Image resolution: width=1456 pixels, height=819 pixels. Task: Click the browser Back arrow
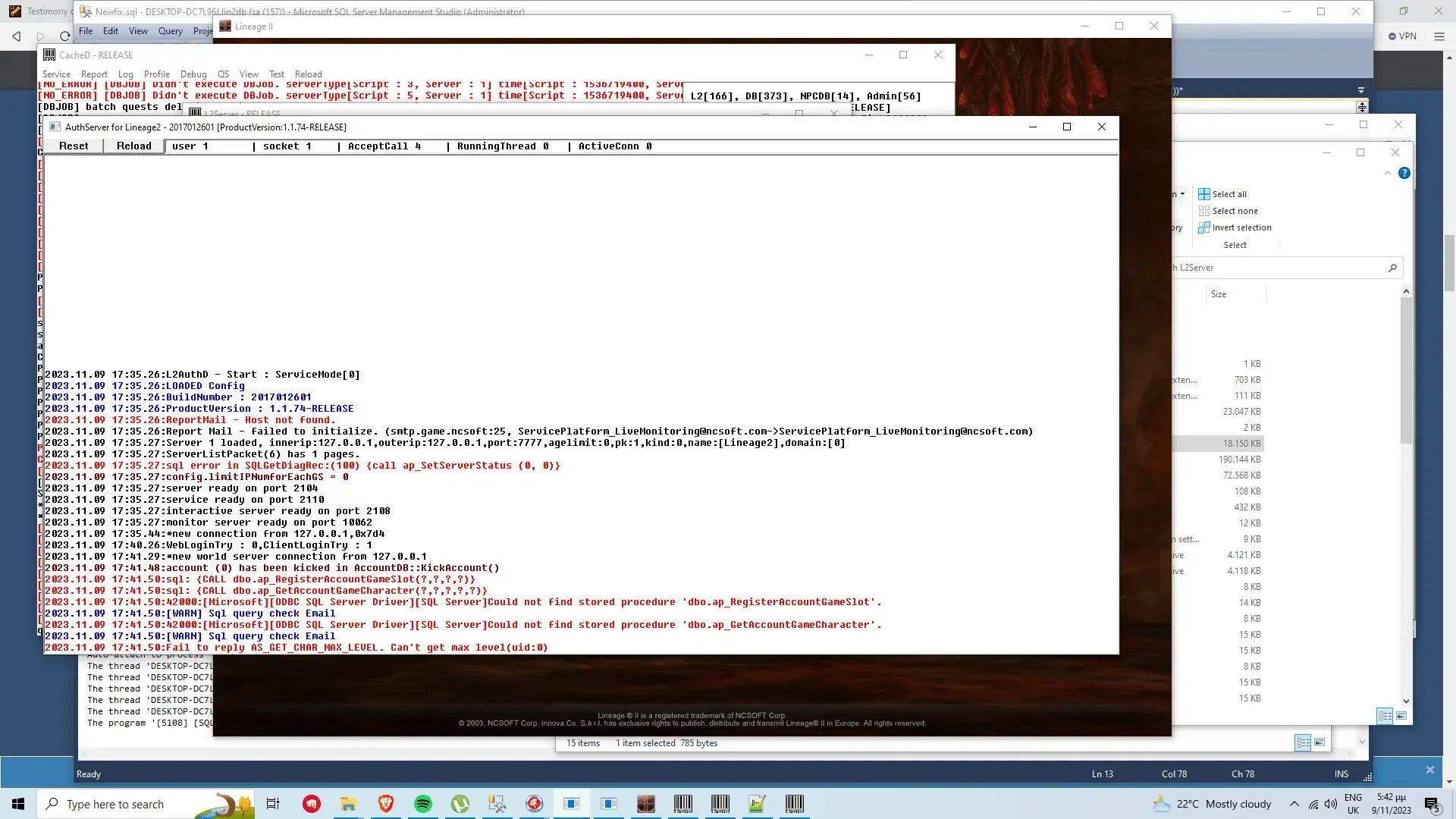(17, 36)
